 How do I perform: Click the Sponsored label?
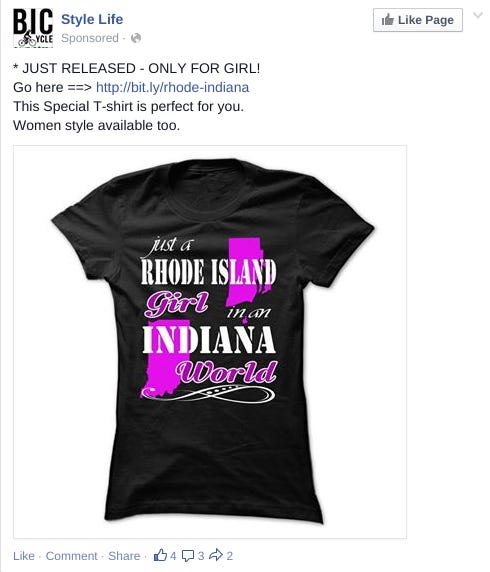[90, 38]
